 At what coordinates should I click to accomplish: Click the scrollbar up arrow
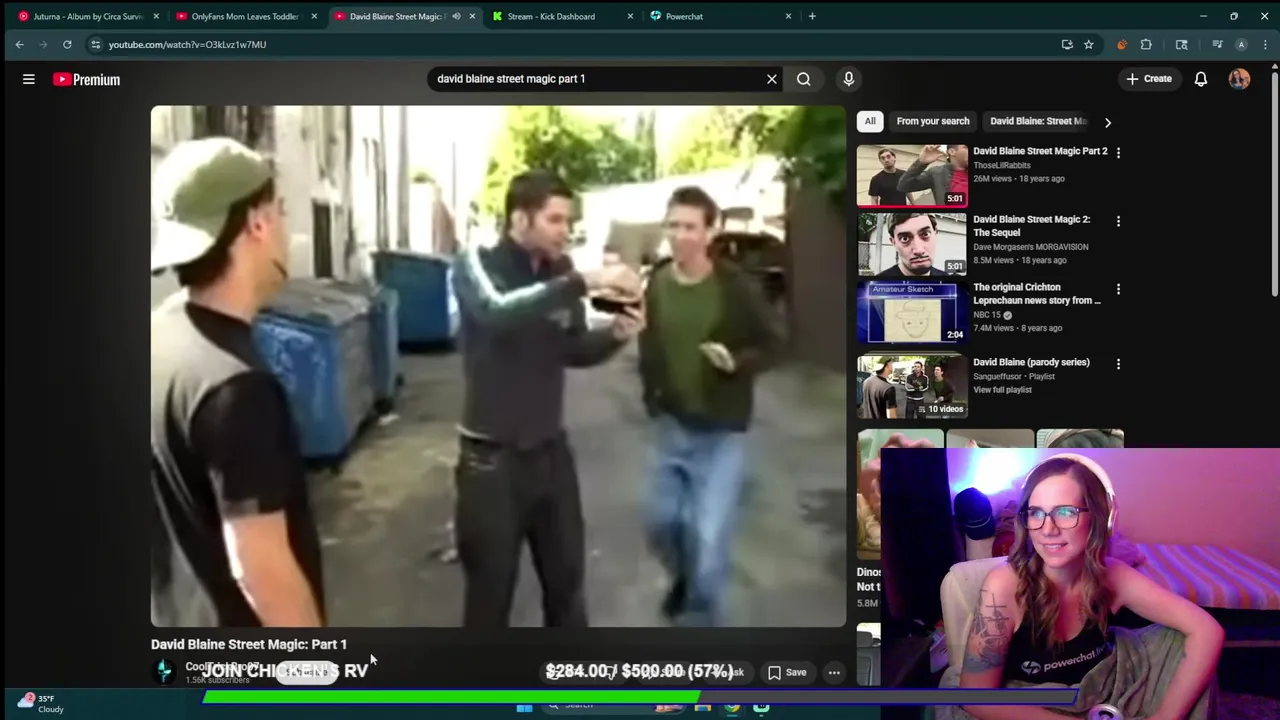pos(1274,68)
